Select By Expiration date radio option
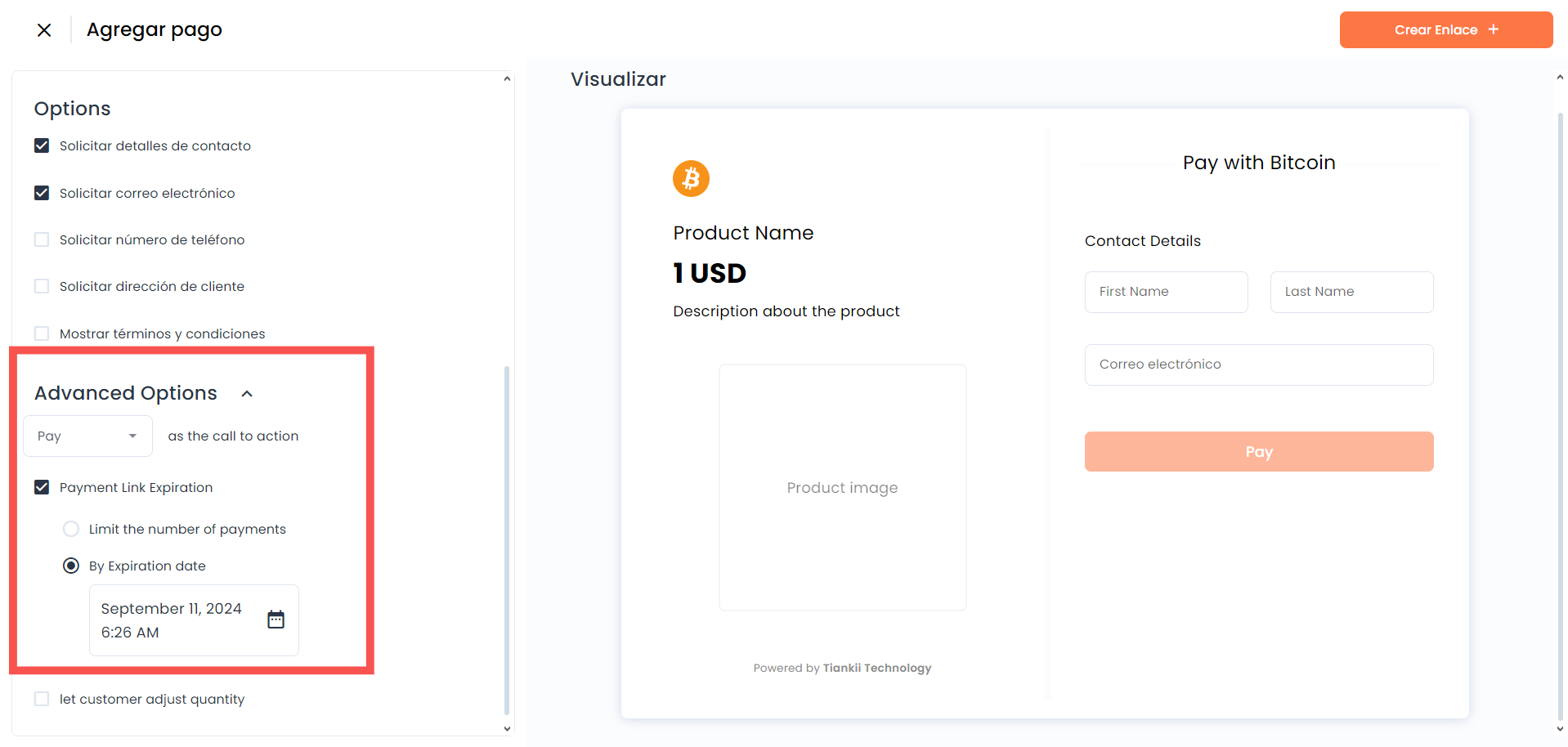 tap(71, 566)
